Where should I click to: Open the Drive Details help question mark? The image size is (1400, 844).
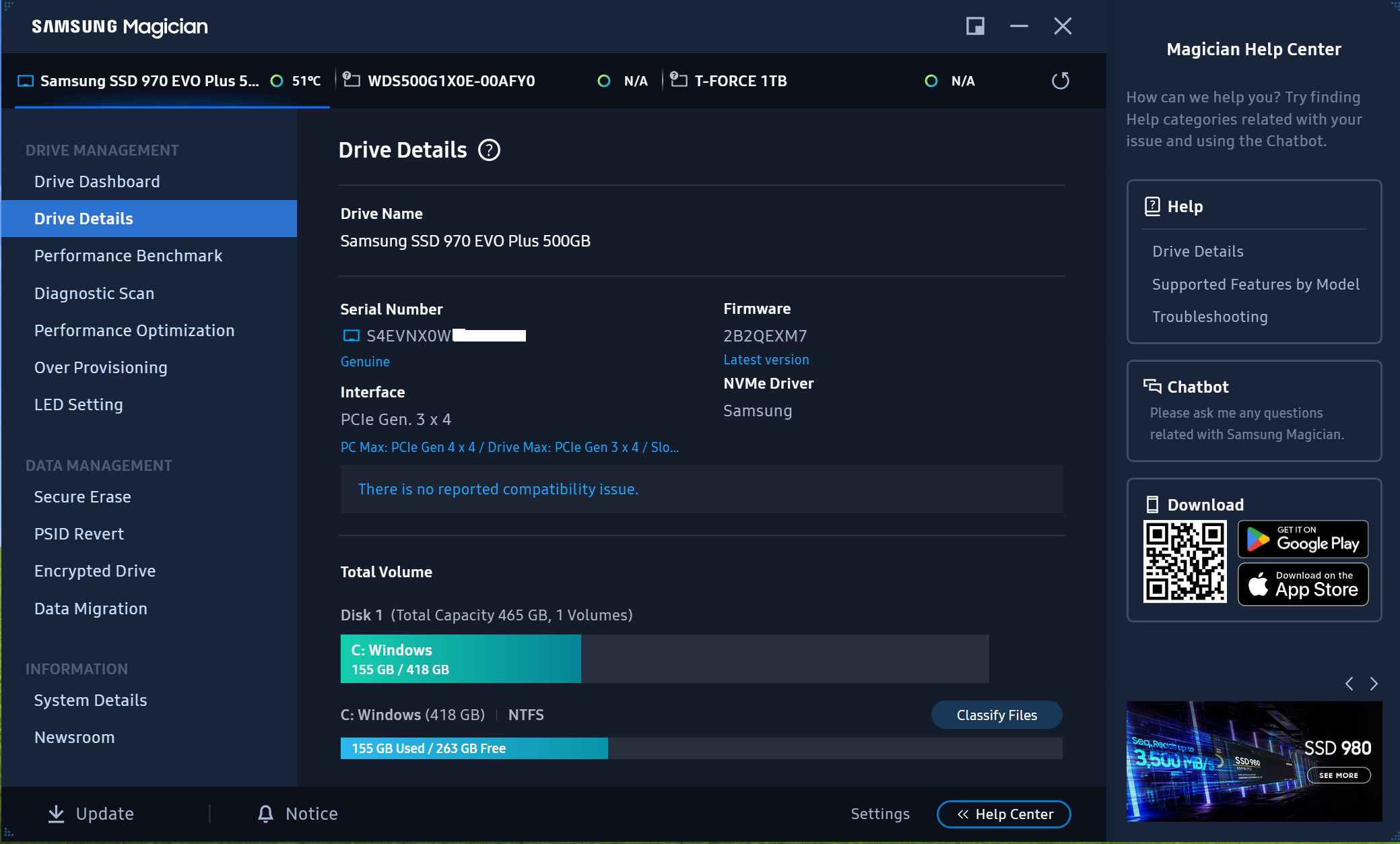pos(489,150)
